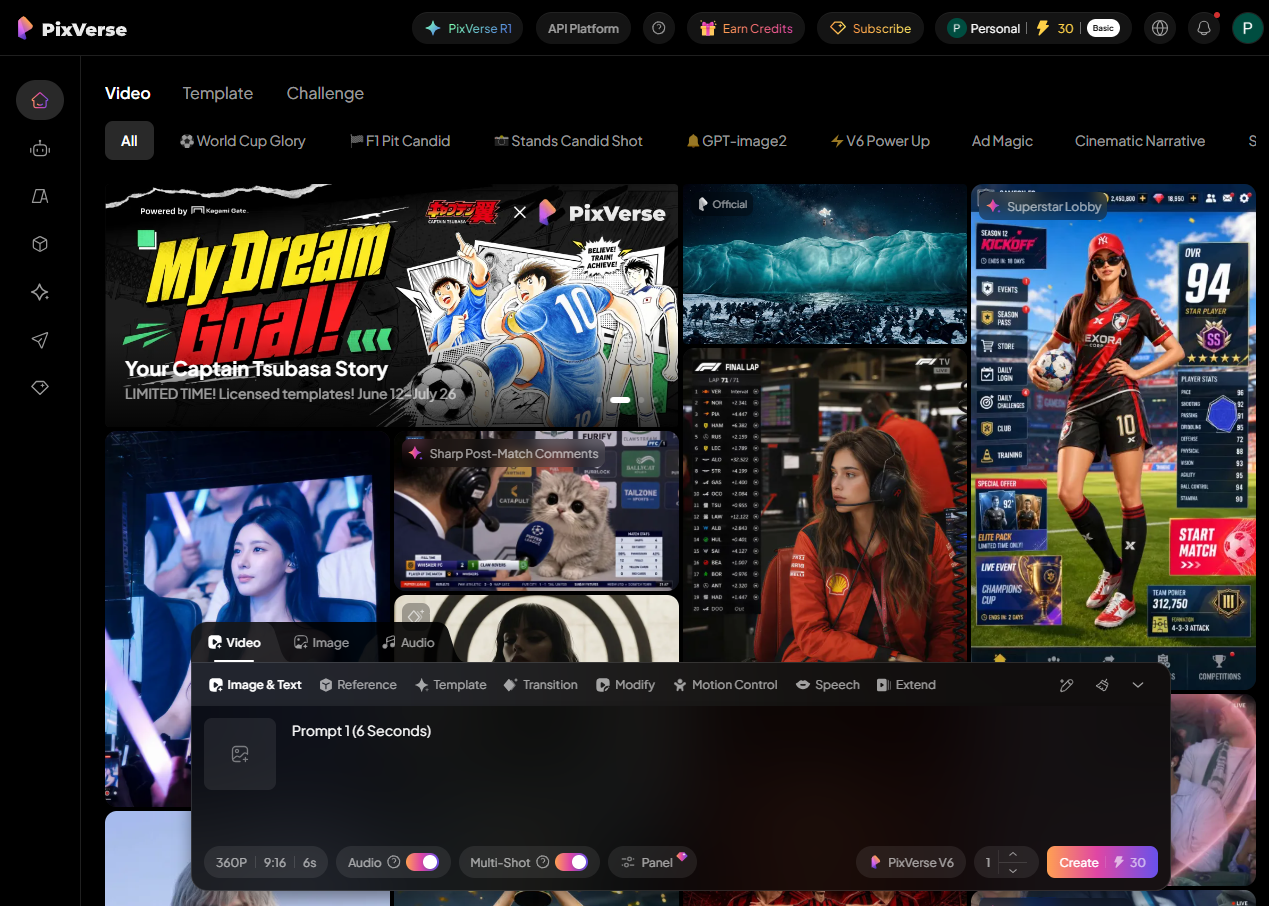Select Template mode in creation bar
The width and height of the screenshot is (1269, 906).
pos(451,685)
